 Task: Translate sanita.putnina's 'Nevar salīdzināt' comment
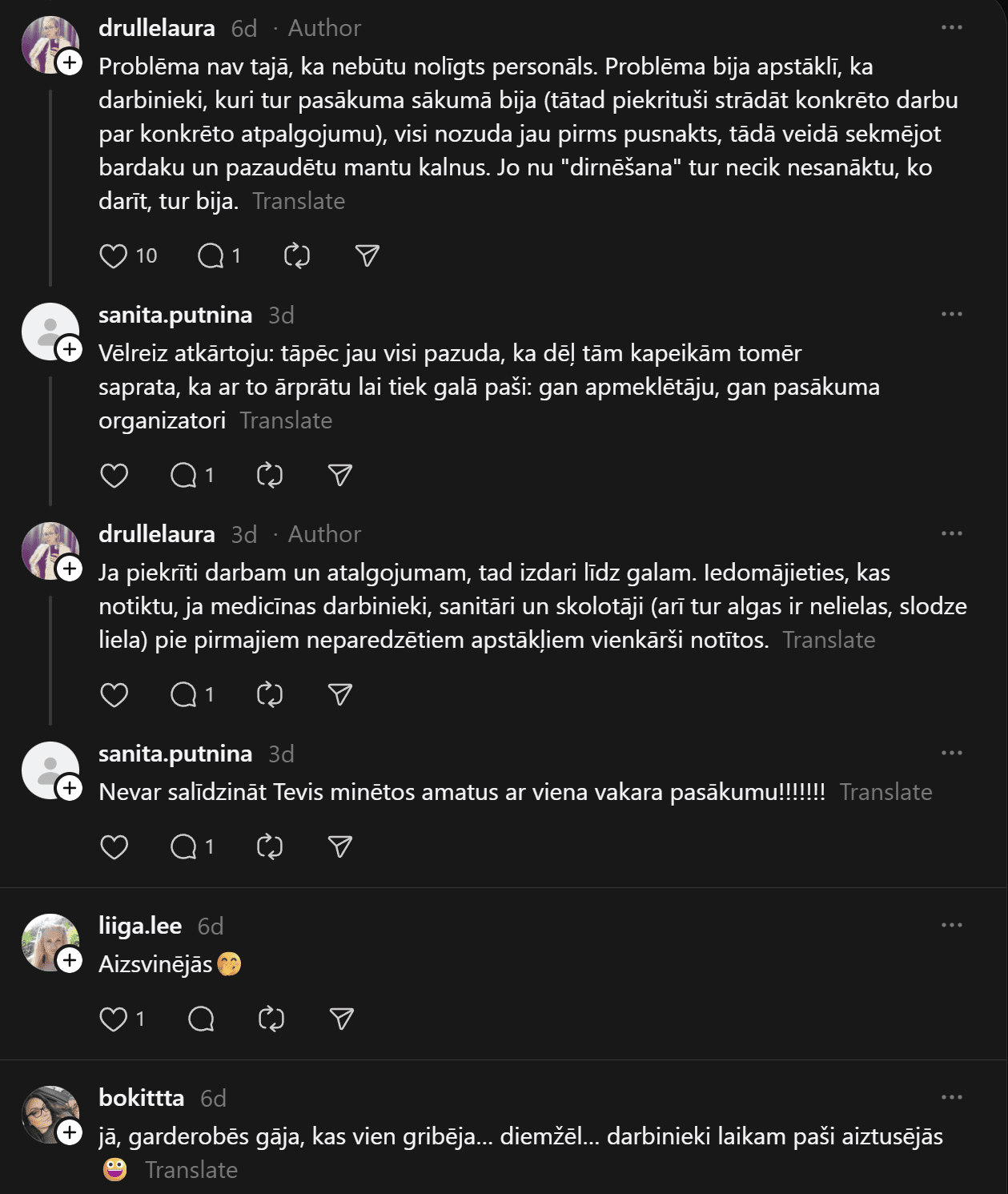(x=886, y=792)
